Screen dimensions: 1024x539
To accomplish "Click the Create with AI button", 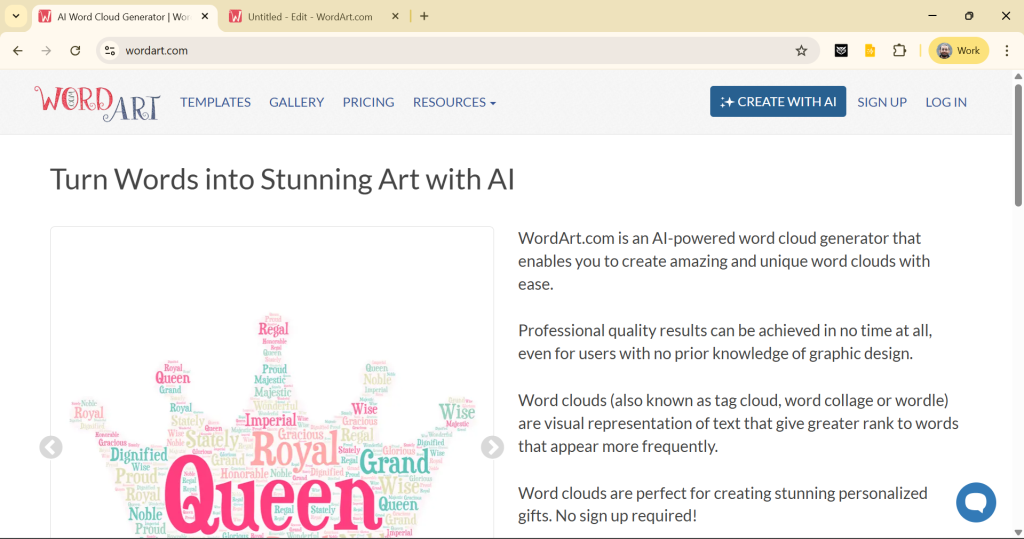I will tap(777, 102).
